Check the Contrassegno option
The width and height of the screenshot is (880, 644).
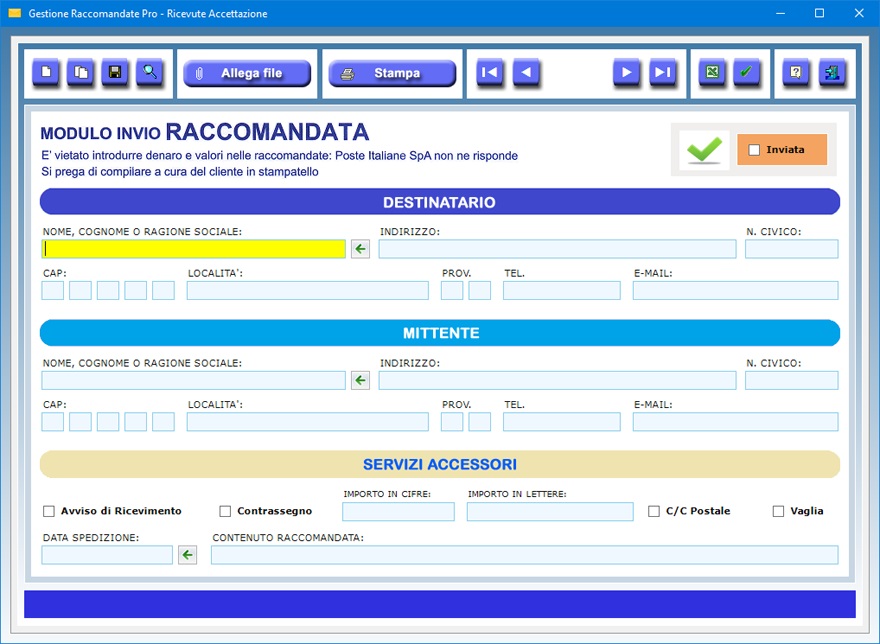tap(225, 511)
